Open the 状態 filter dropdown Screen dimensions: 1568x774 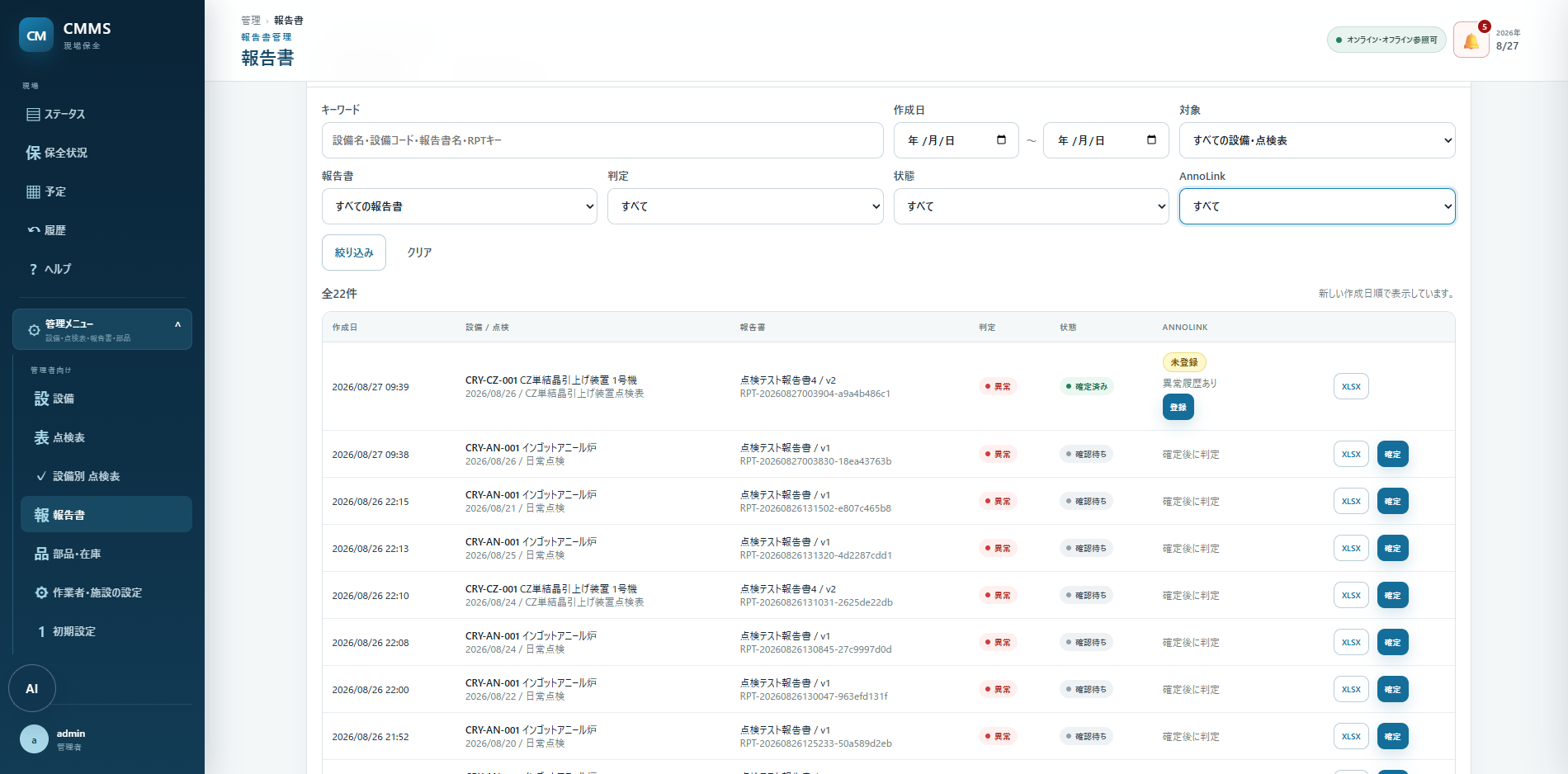tap(1032, 206)
